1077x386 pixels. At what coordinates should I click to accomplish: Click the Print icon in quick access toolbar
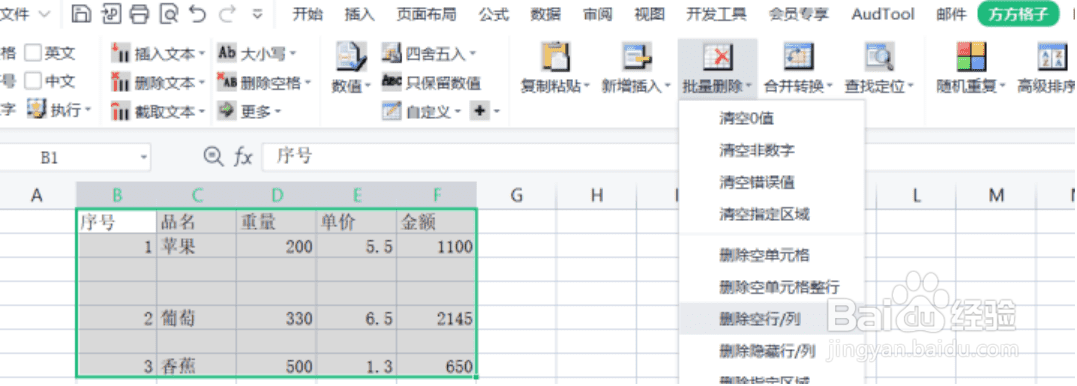(139, 13)
